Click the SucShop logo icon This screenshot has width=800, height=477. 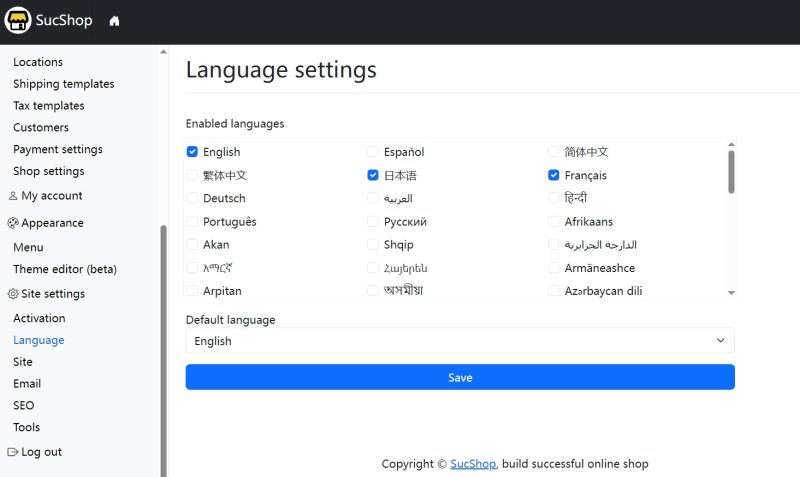click(18, 21)
